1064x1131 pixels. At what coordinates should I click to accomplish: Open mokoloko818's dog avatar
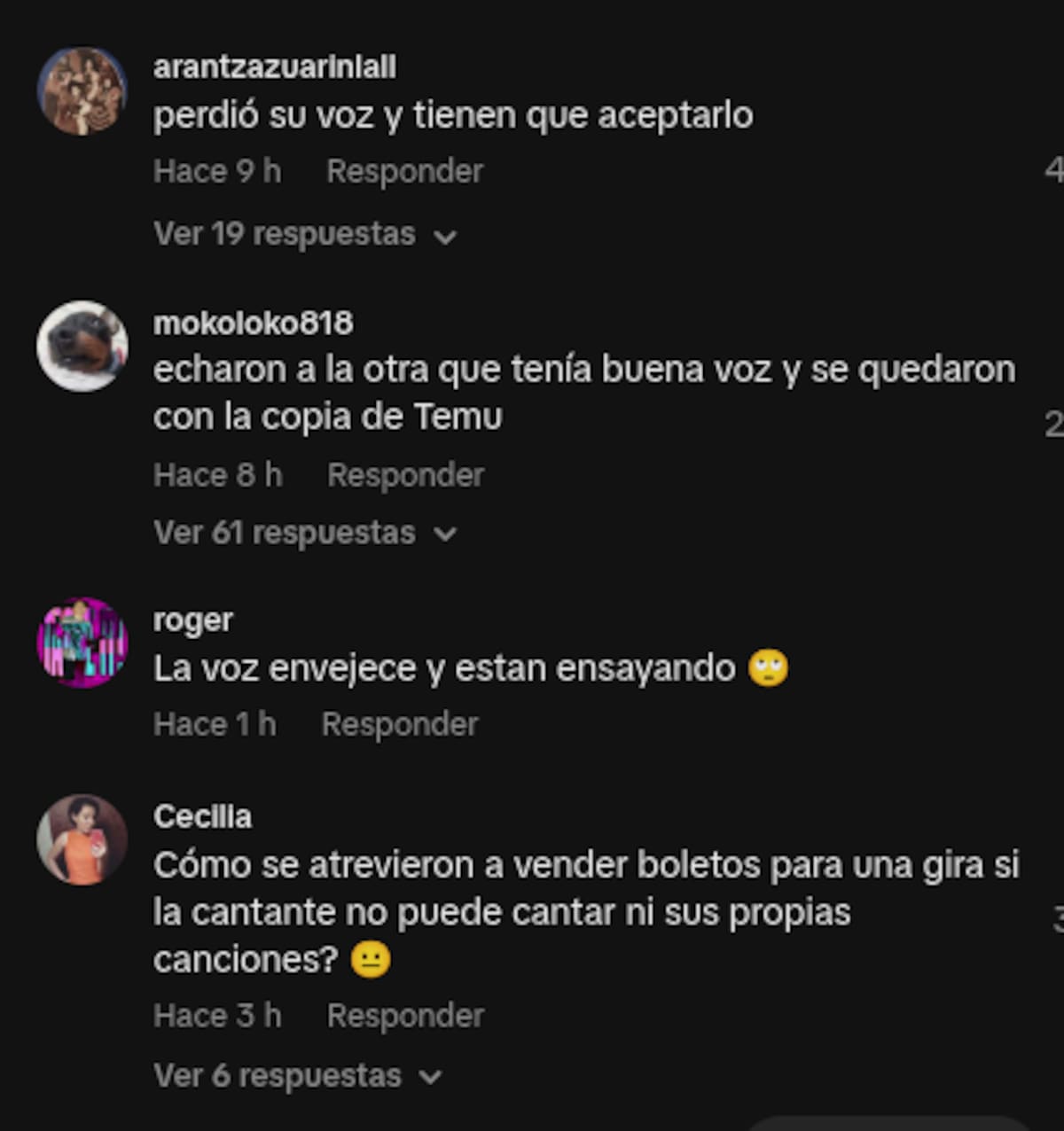pos(82,346)
